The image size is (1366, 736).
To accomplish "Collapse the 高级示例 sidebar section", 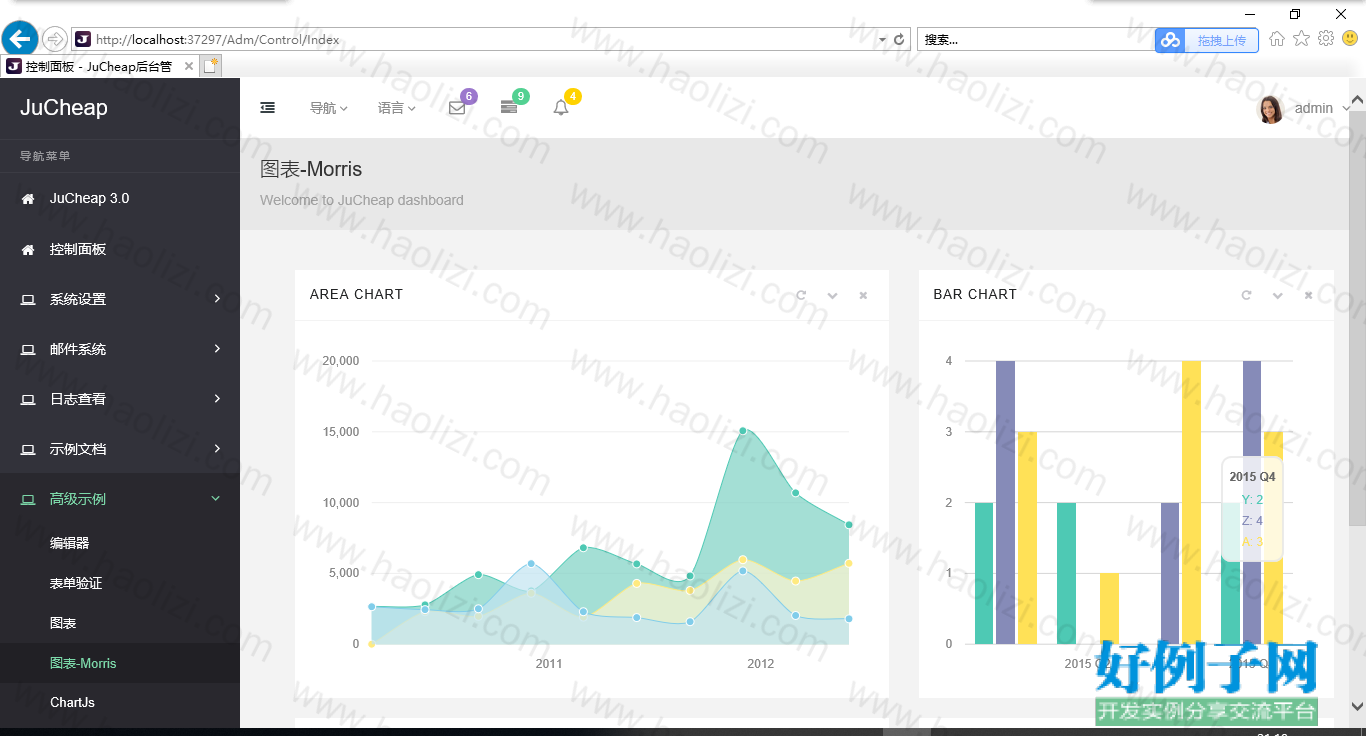I will pos(120,499).
